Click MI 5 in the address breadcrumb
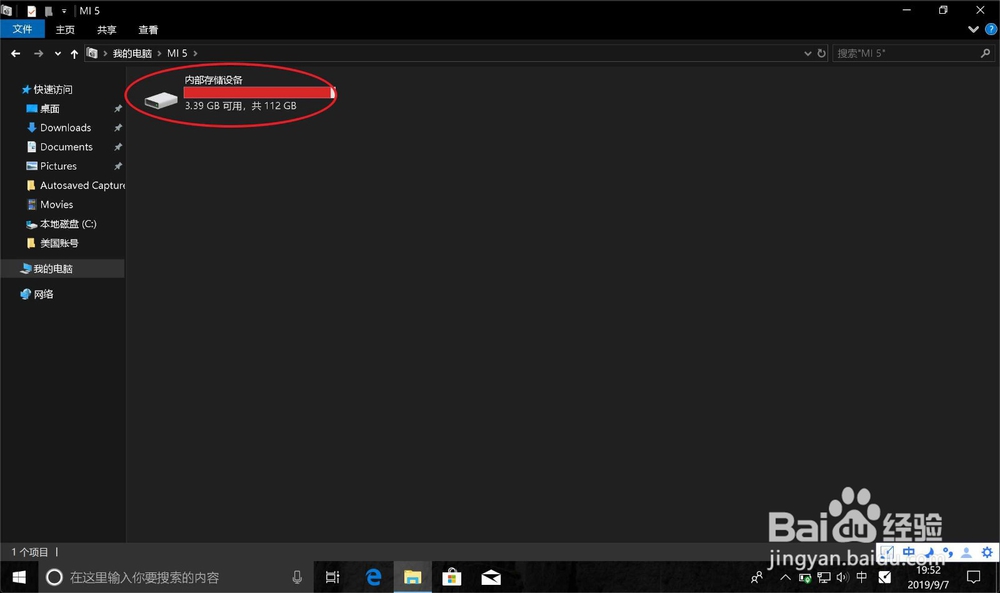1000x593 pixels. pyautogui.click(x=177, y=54)
